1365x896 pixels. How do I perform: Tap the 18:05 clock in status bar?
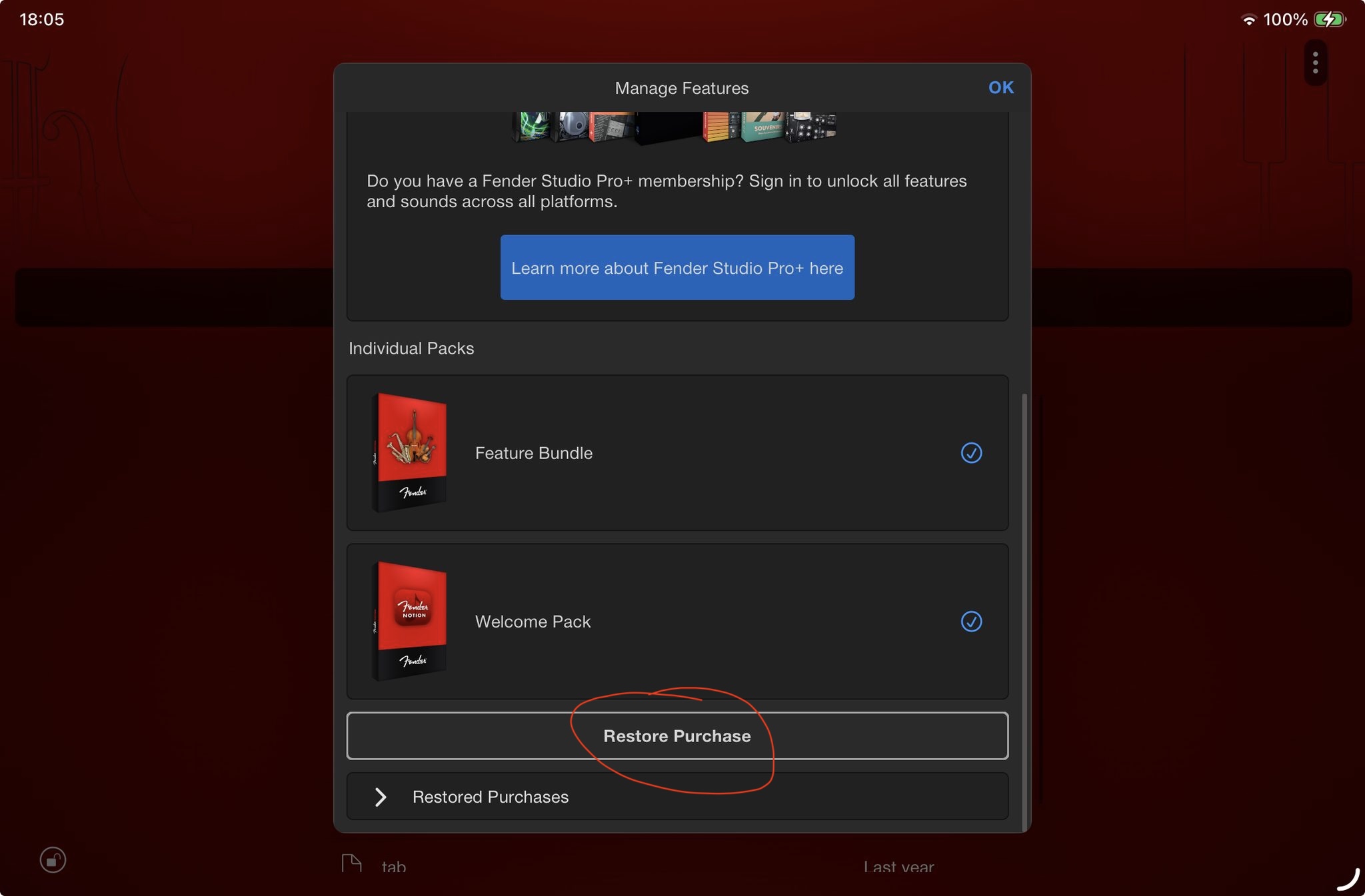pyautogui.click(x=42, y=19)
